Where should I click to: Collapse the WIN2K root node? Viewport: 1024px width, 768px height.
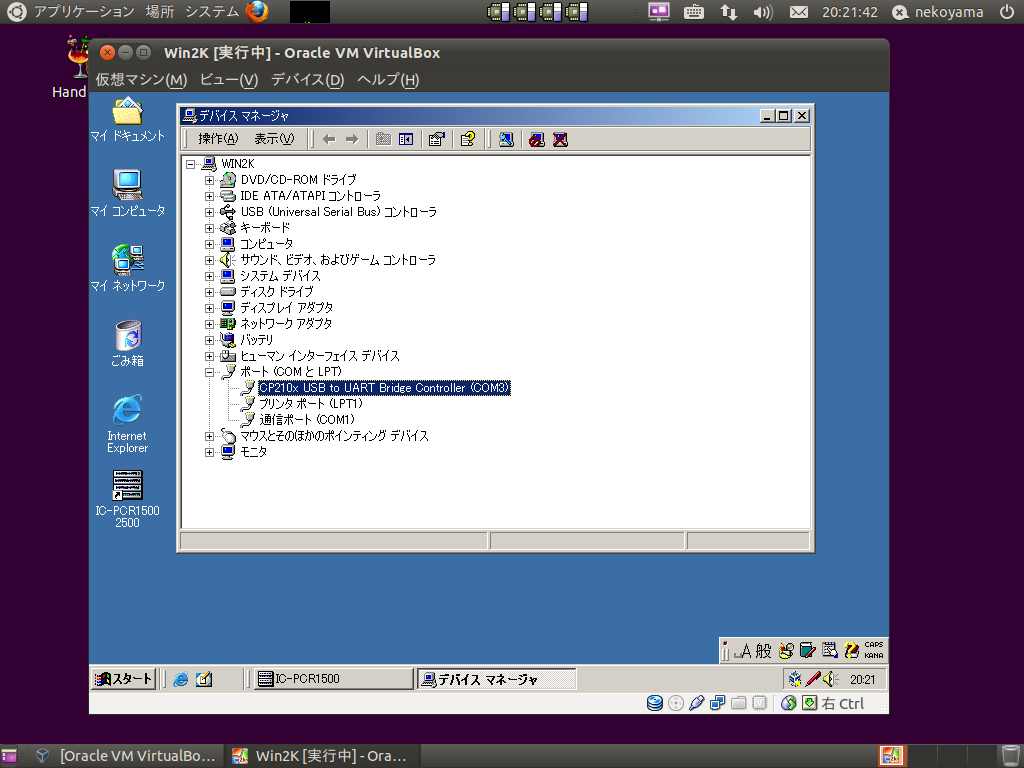click(190, 164)
